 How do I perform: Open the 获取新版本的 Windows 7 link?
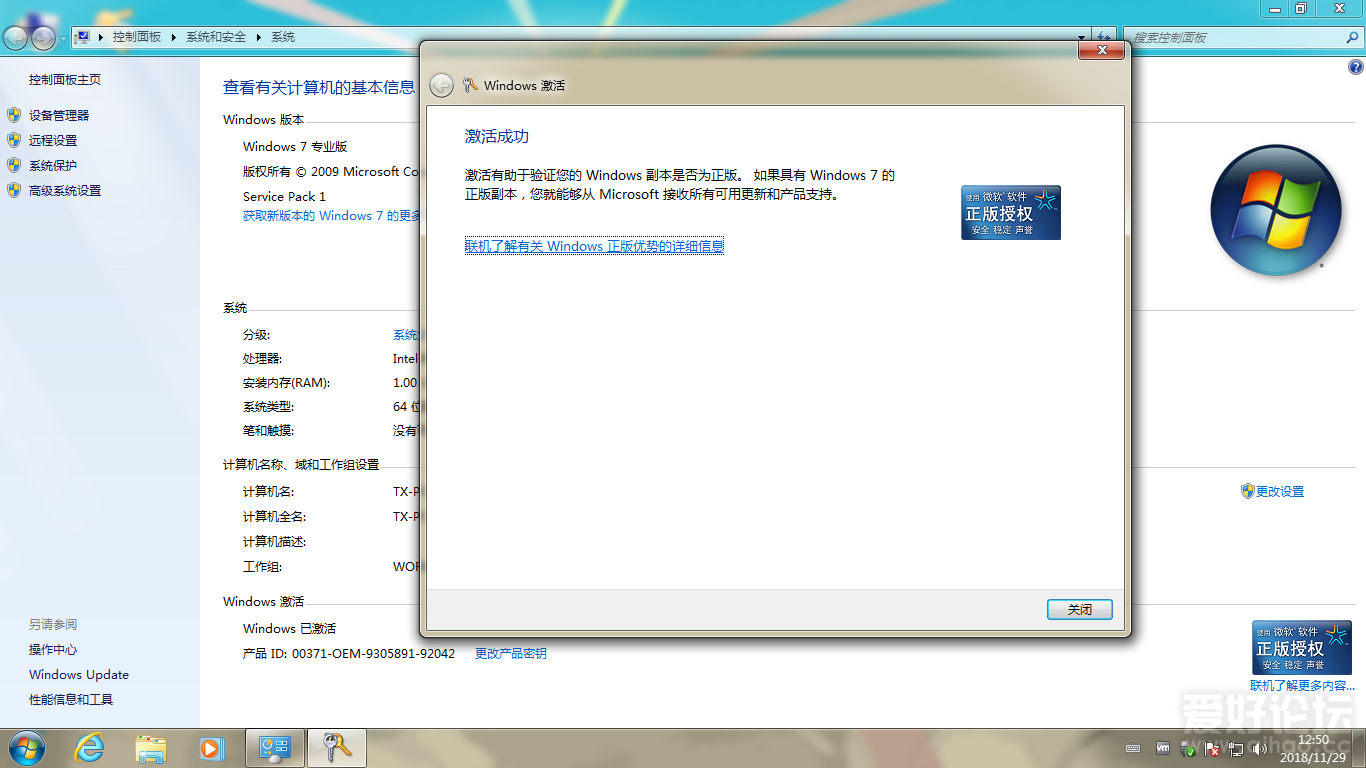pyautogui.click(x=332, y=215)
